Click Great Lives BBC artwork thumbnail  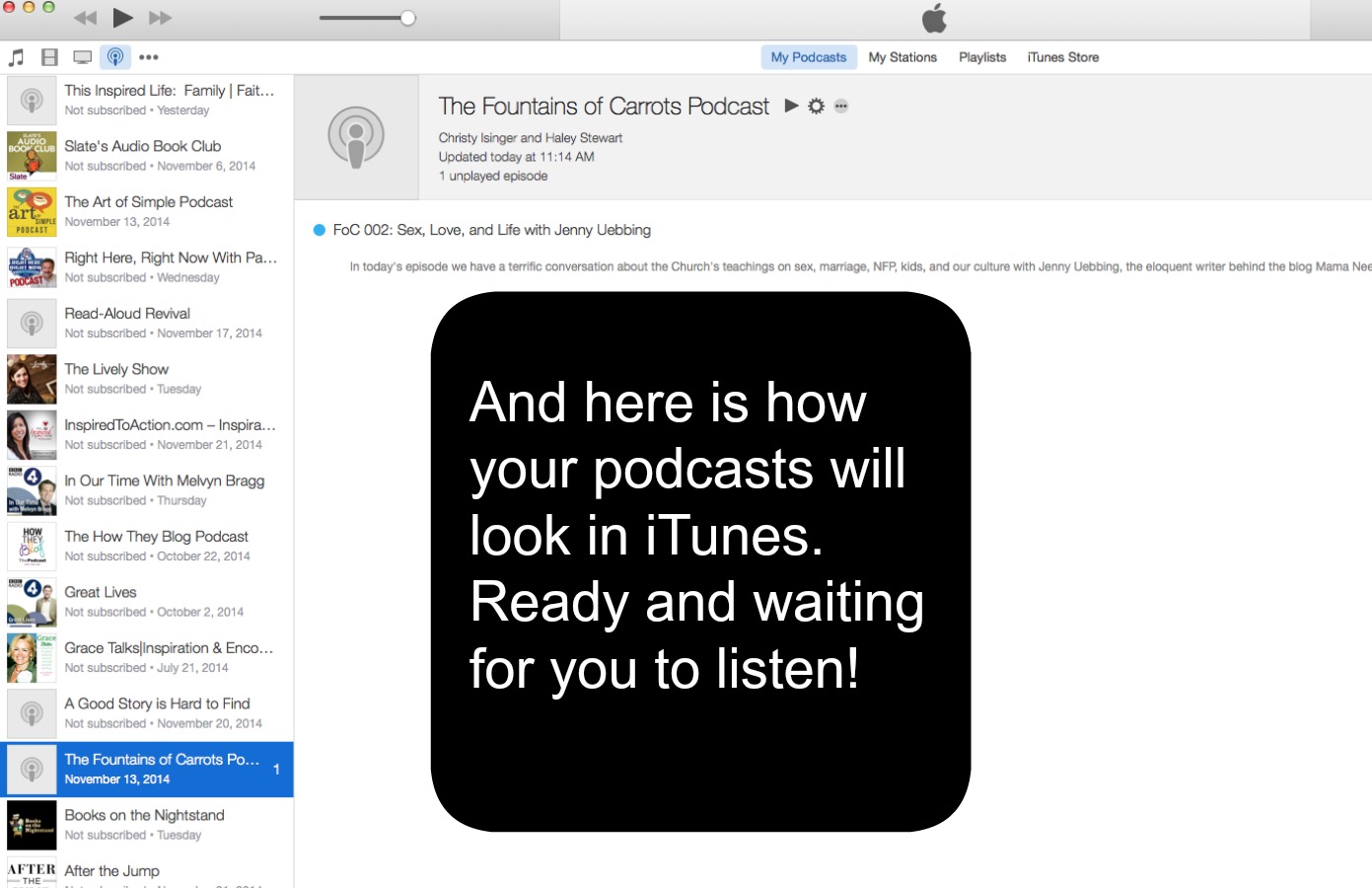pos(32,602)
